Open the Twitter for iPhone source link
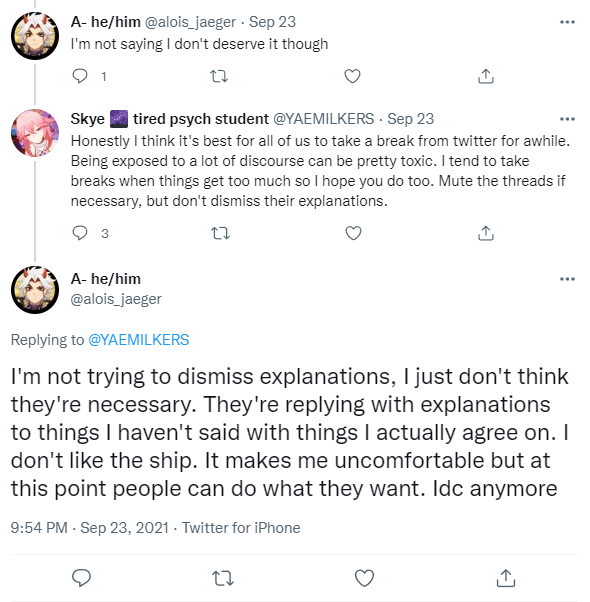Screen dimensions: 590x602 point(241,528)
